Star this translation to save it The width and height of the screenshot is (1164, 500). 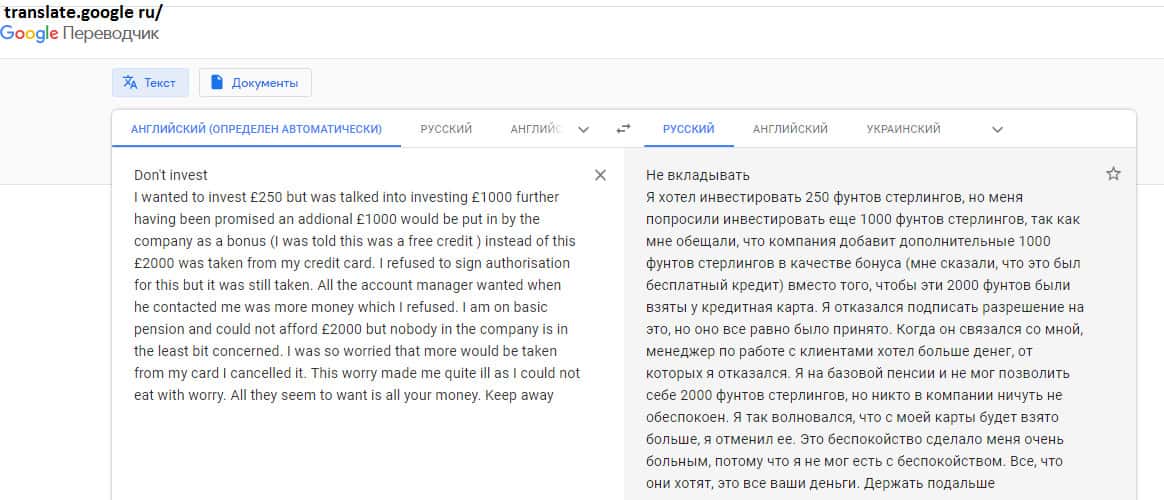tap(1113, 174)
